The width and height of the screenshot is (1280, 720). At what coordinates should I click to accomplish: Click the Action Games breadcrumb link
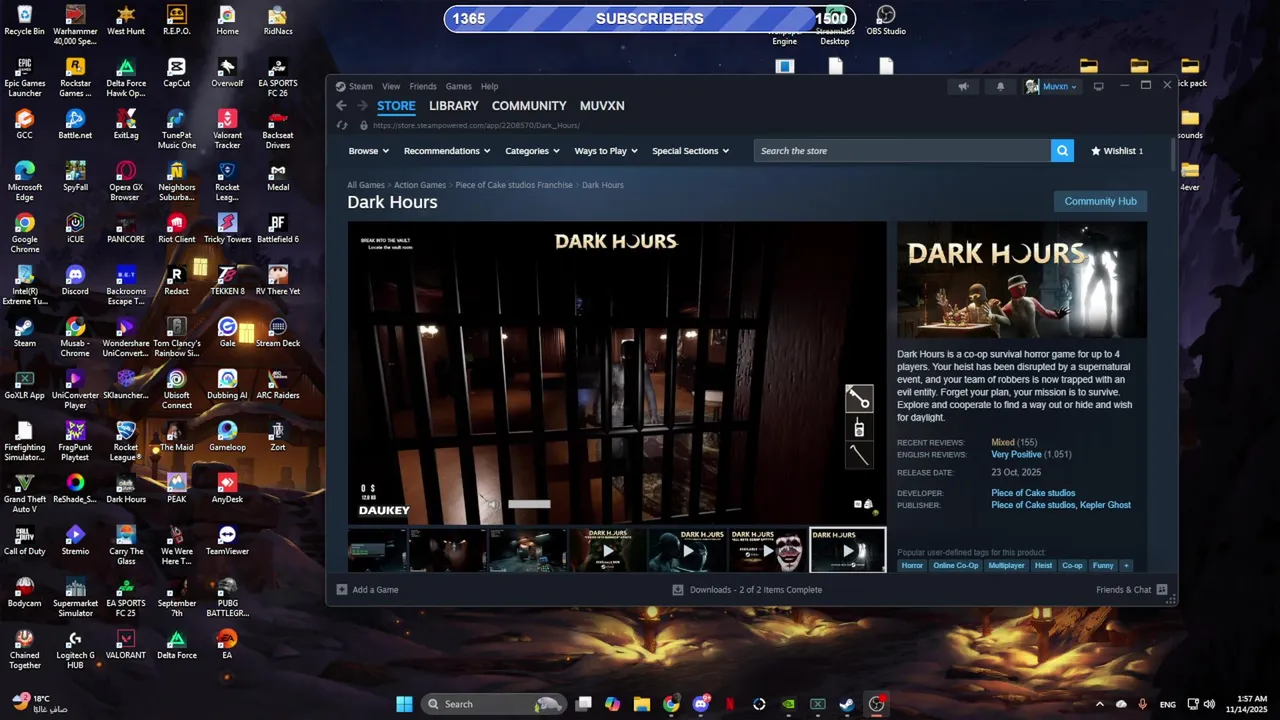420,185
